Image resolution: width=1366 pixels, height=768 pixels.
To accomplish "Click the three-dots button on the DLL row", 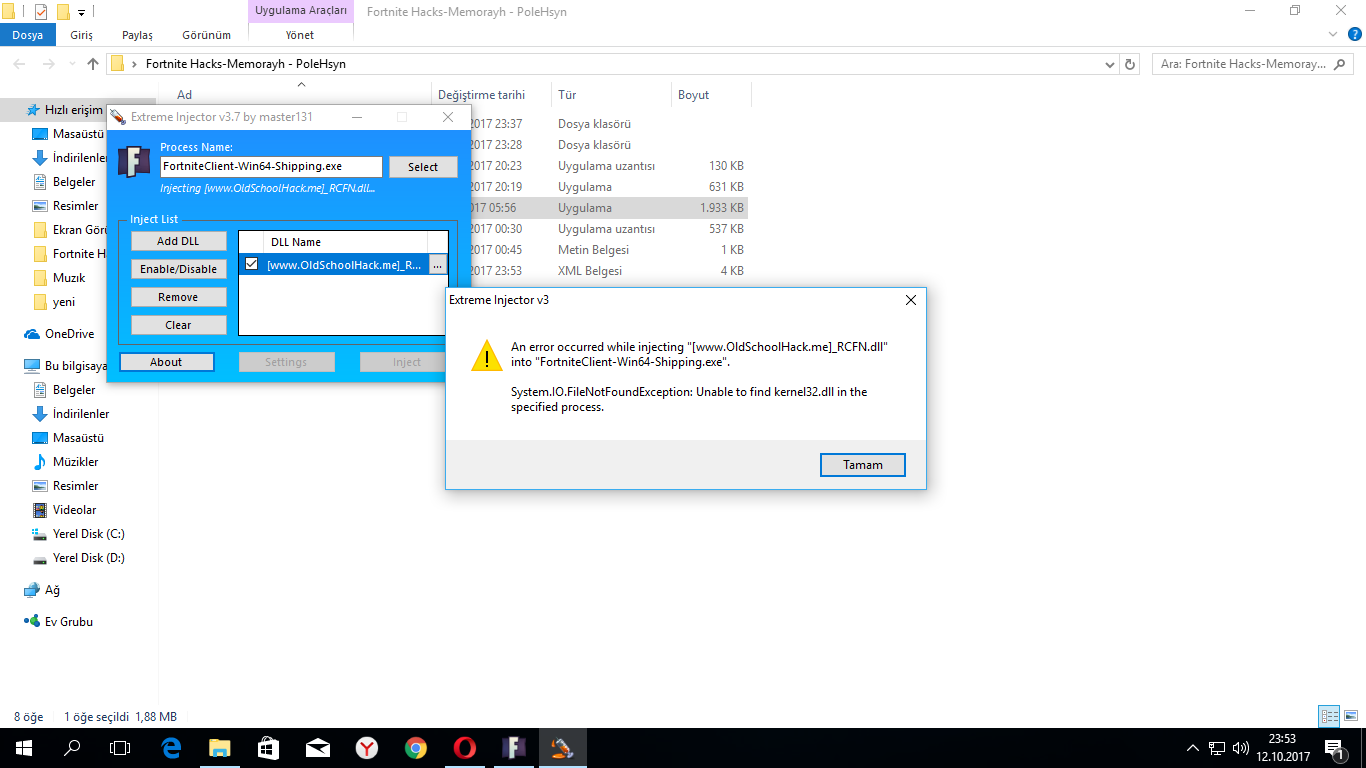I will (438, 265).
